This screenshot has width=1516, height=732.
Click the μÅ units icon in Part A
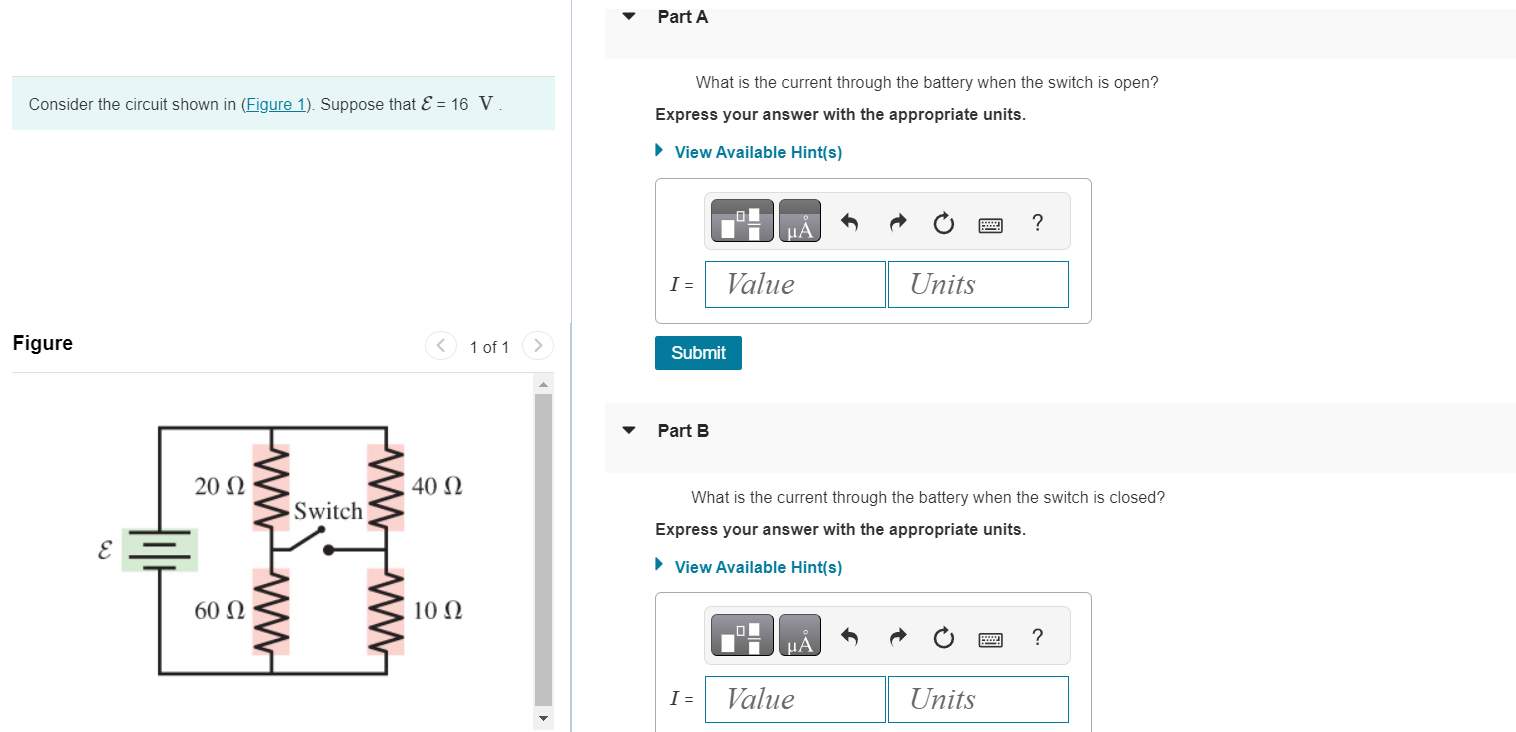coord(799,220)
